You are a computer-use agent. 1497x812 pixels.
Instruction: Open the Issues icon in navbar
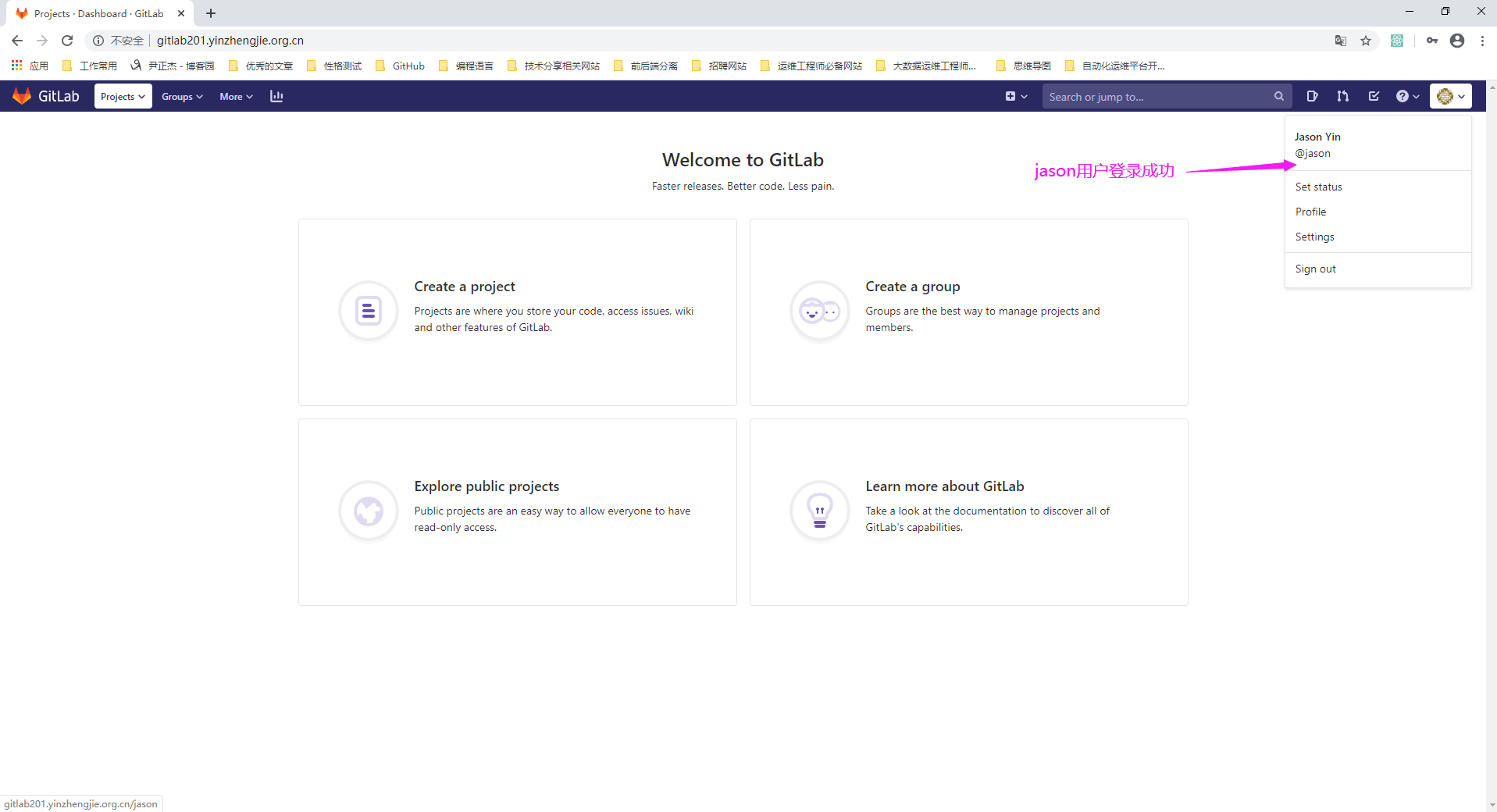click(x=1312, y=96)
